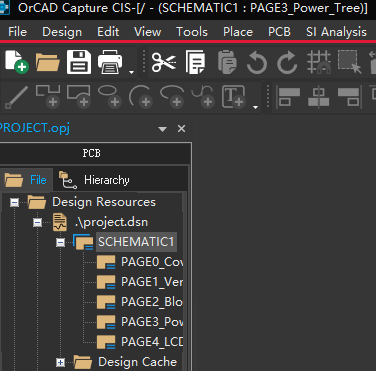The height and width of the screenshot is (371, 376).
Task: Select the Design Resources tree item
Action: [104, 202]
